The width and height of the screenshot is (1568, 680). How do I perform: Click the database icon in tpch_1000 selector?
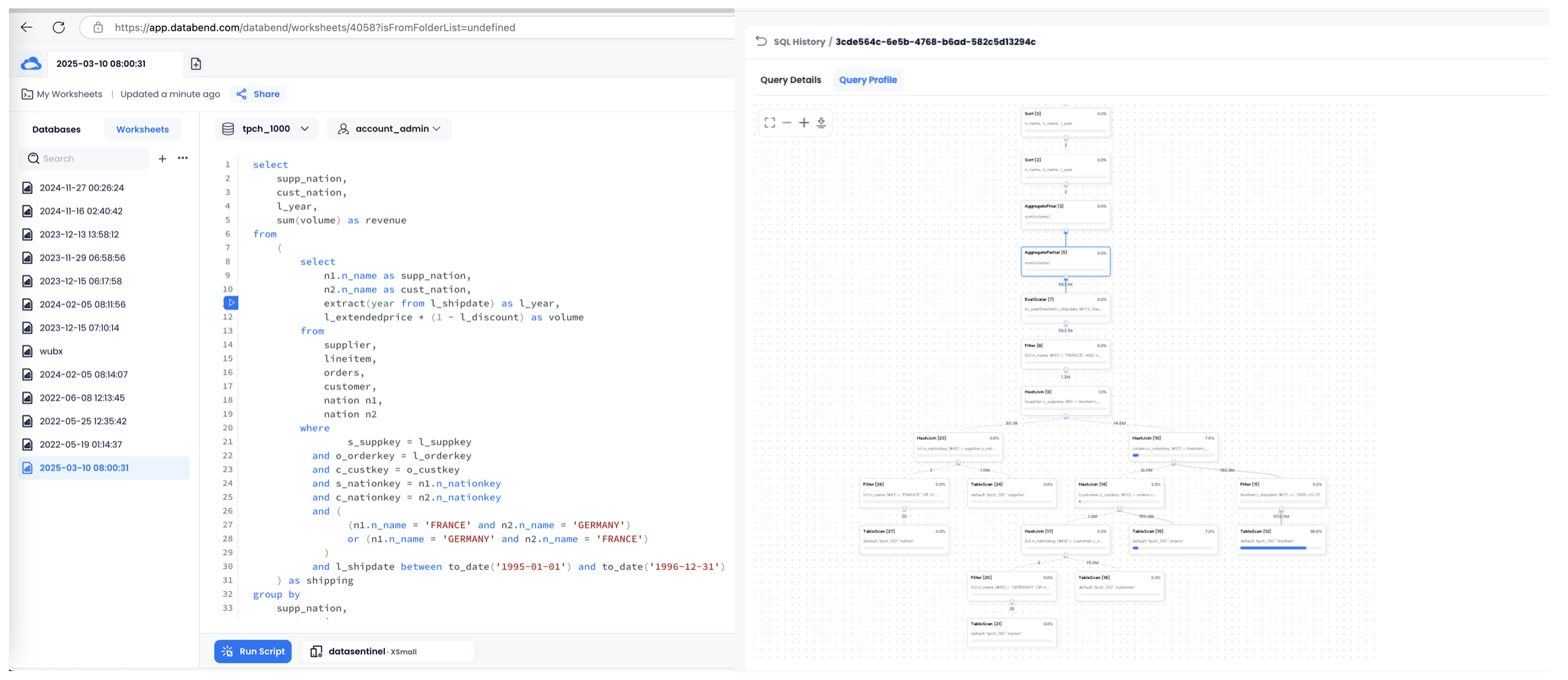point(228,129)
